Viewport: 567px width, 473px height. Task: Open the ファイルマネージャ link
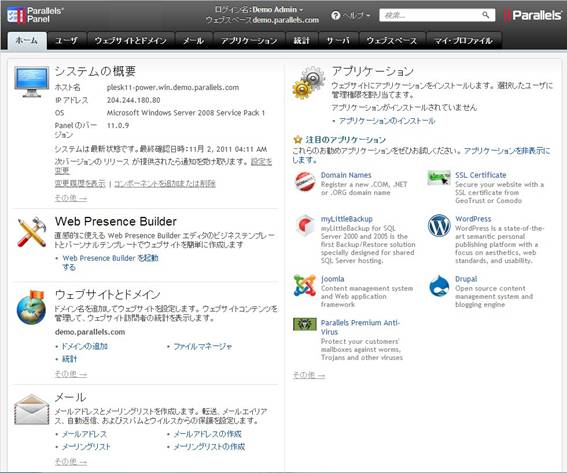click(x=202, y=346)
